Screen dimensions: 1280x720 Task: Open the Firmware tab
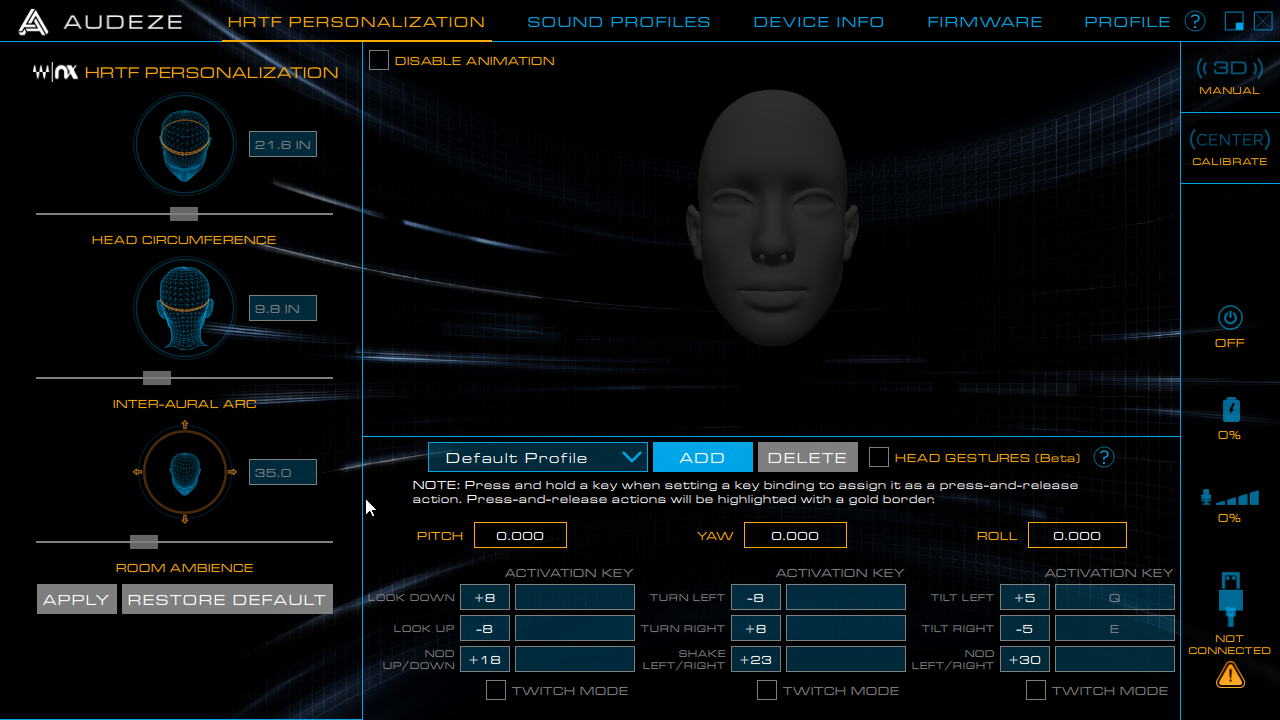[x=985, y=21]
